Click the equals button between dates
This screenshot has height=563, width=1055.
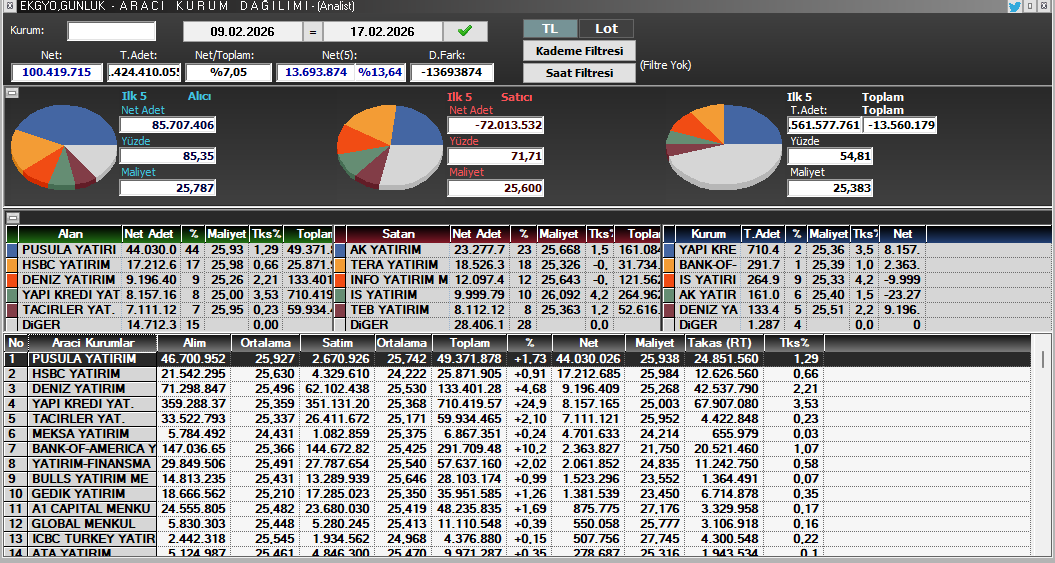[x=312, y=31]
